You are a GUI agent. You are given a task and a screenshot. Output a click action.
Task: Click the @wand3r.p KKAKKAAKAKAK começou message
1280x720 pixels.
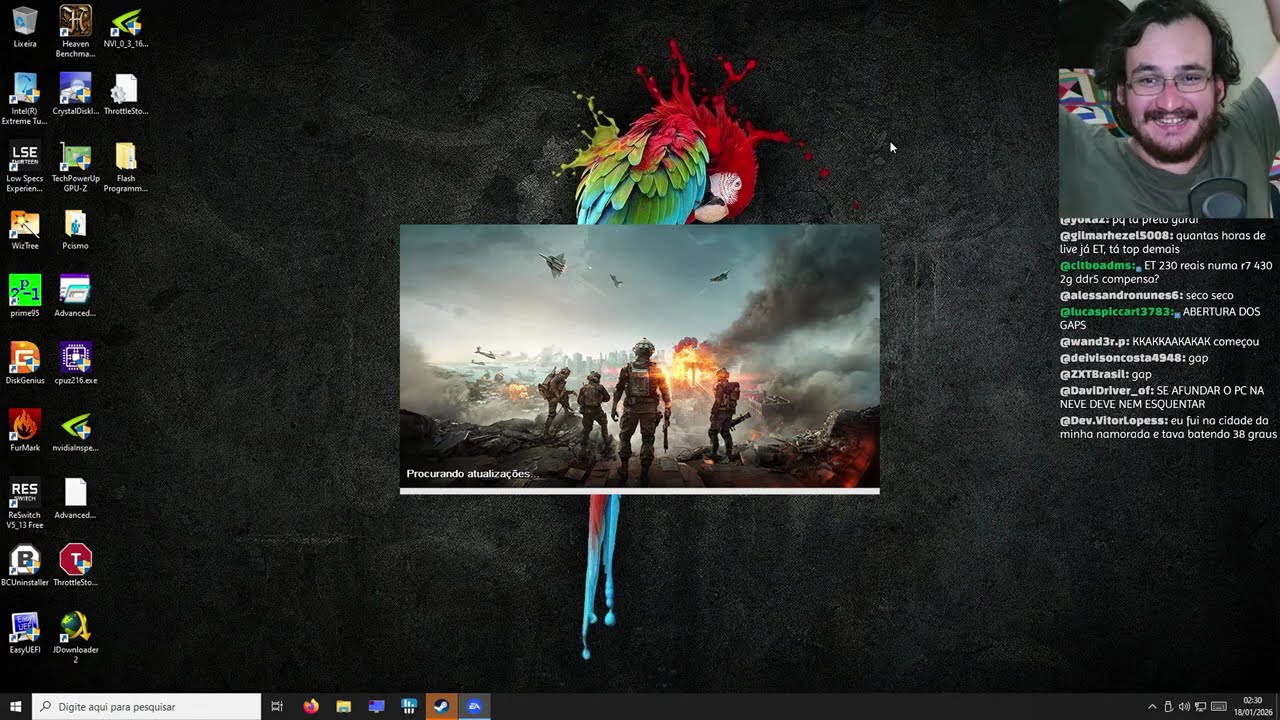(1160, 342)
